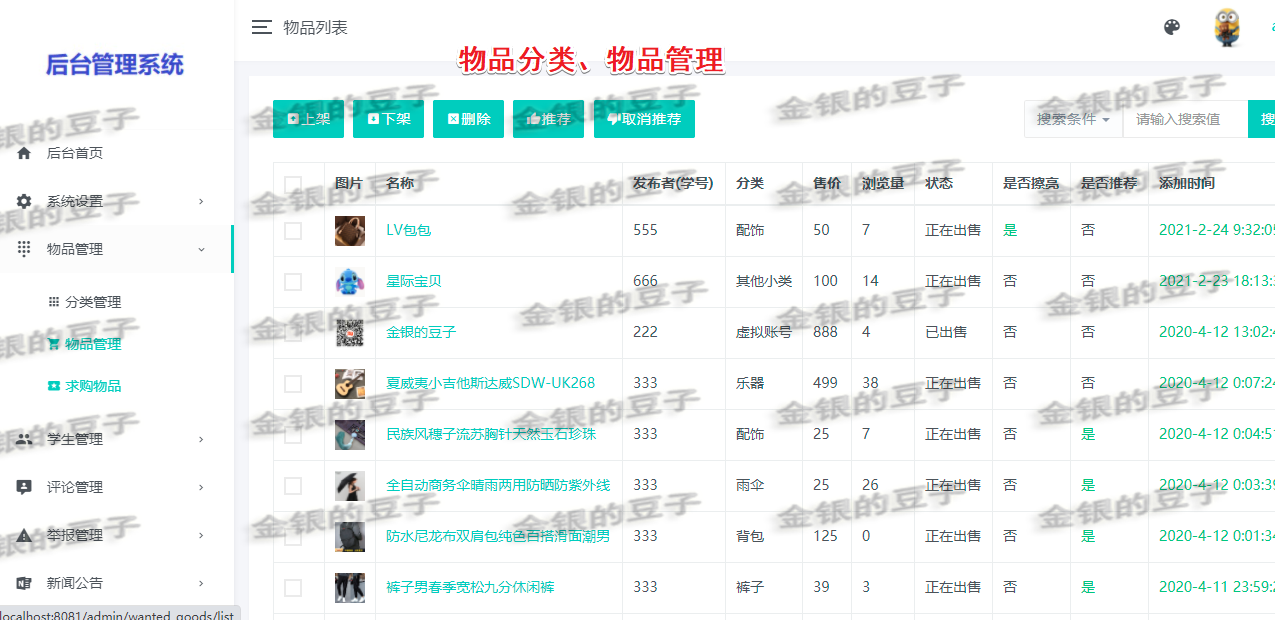Open the 搜索条件 dropdown
The image size is (1275, 620).
(1073, 119)
